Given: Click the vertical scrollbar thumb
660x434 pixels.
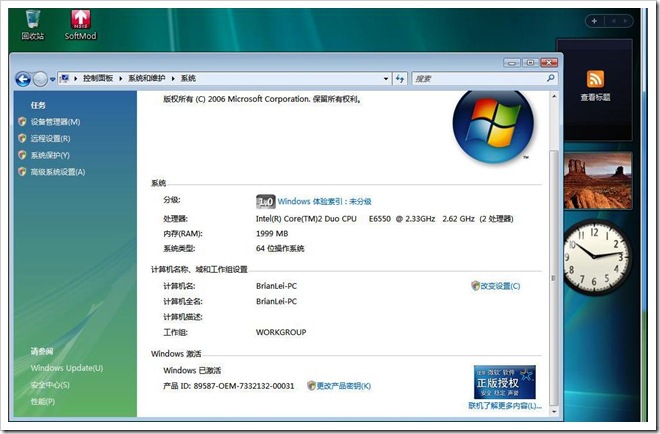Looking at the screenshot, I should click(x=554, y=278).
